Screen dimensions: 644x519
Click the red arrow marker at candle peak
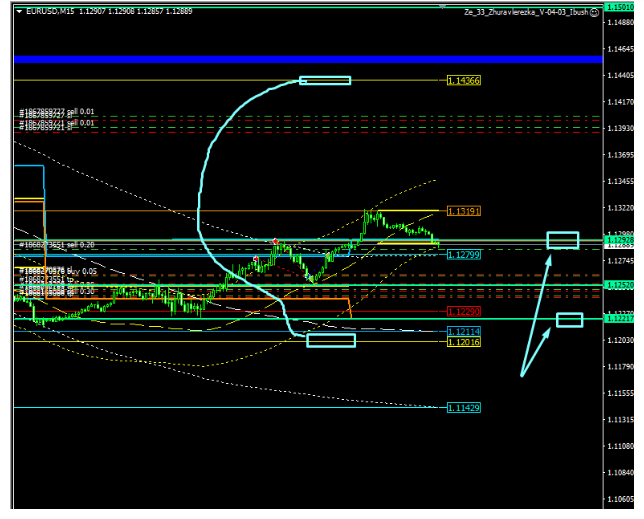[275, 242]
